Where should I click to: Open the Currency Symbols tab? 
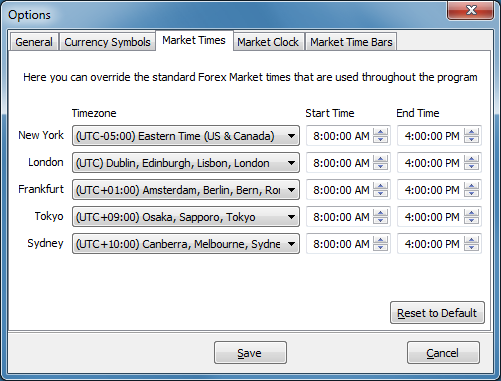[107, 42]
